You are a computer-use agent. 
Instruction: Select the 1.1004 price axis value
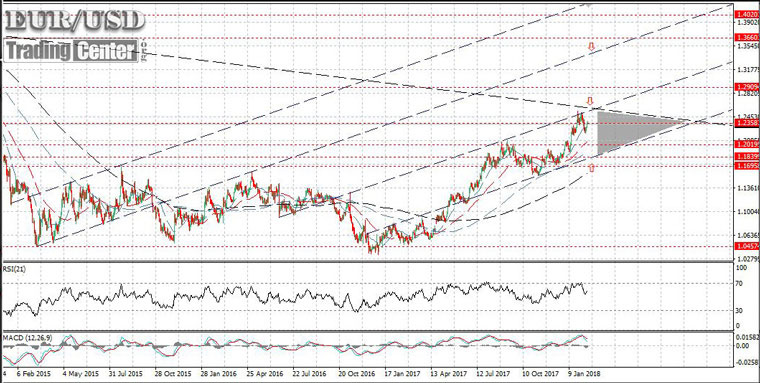click(748, 212)
